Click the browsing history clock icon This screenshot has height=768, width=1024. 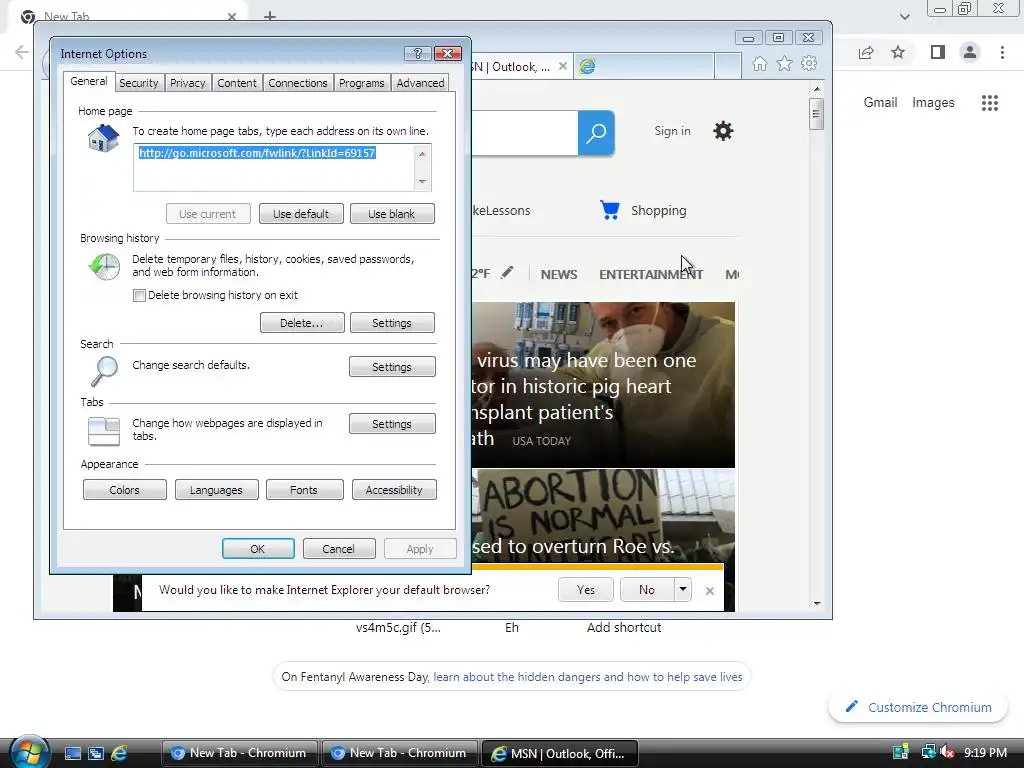click(x=104, y=266)
